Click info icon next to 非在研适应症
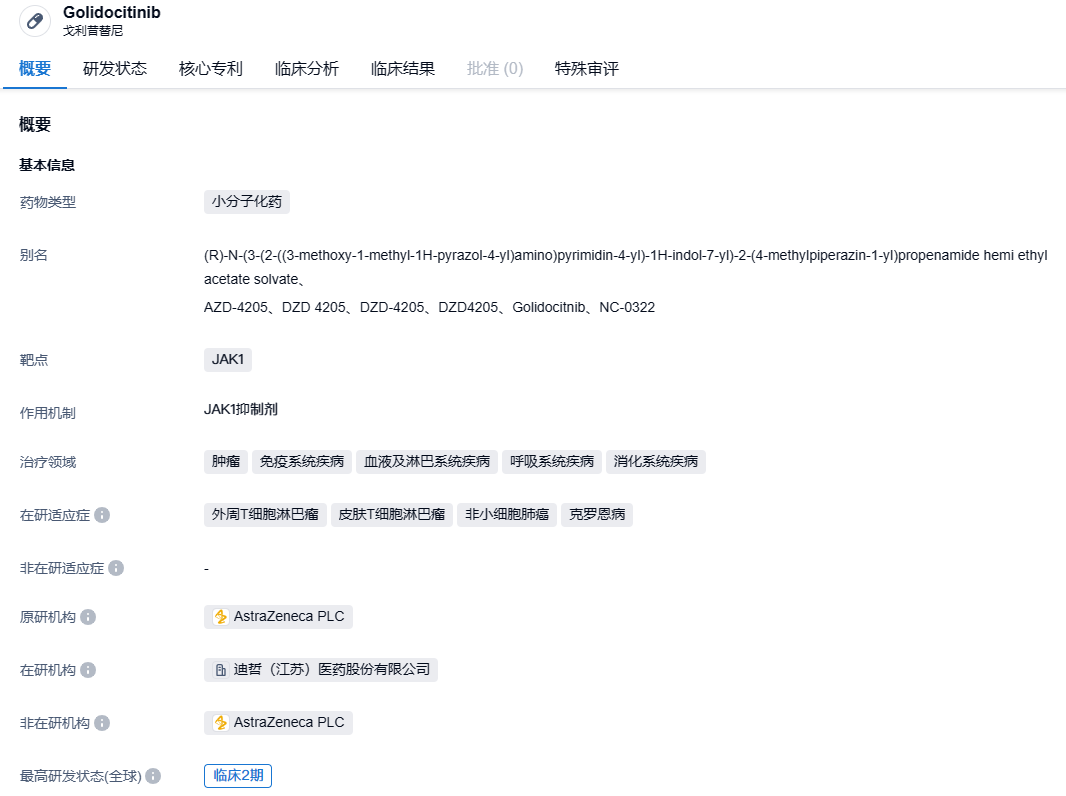The width and height of the screenshot is (1066, 796). 116,568
